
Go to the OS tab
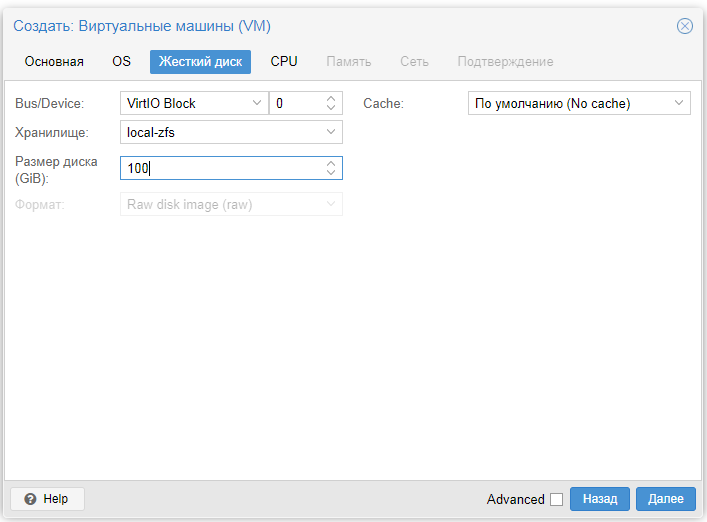tap(121, 62)
